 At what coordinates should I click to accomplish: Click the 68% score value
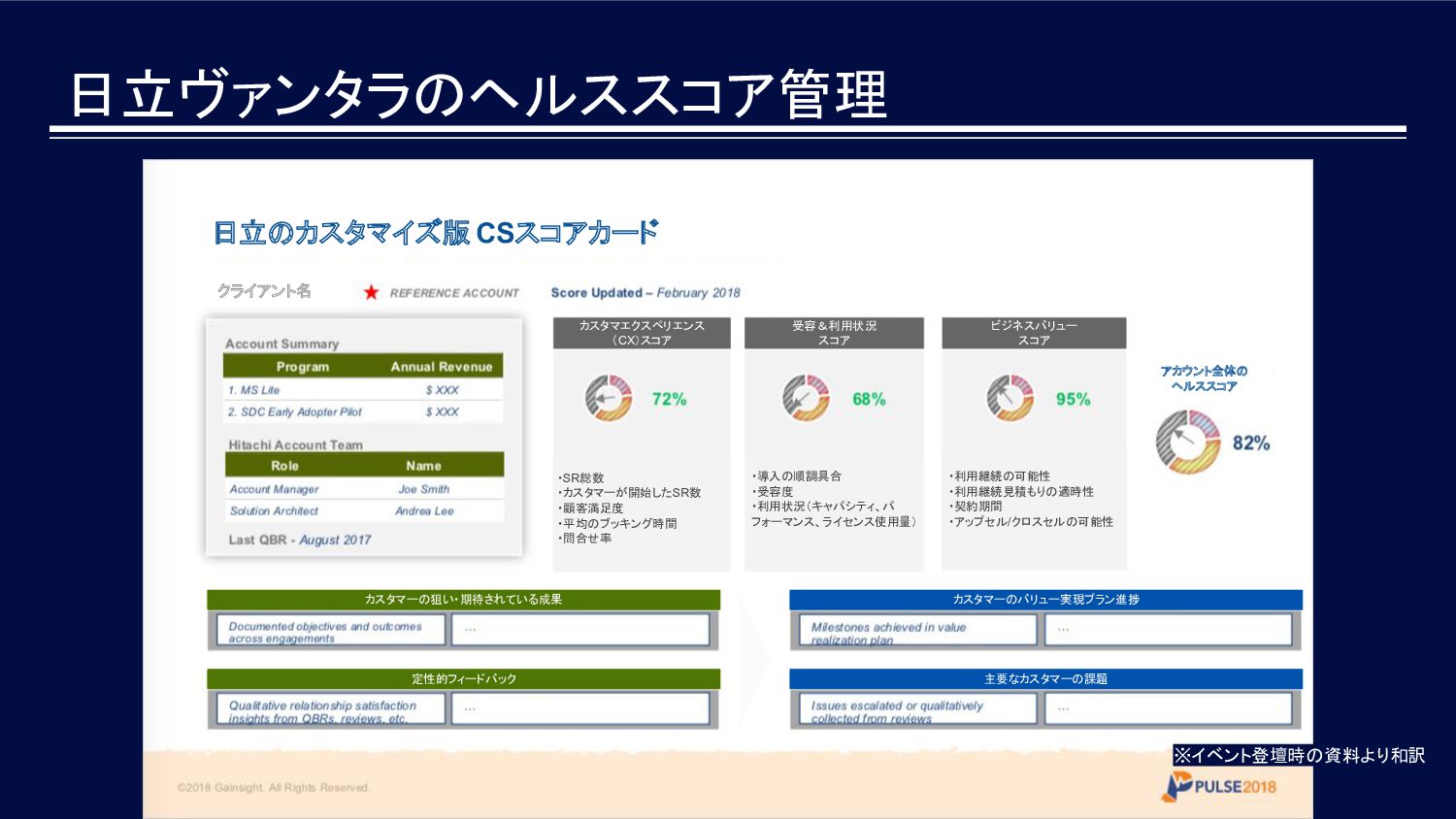click(x=869, y=399)
